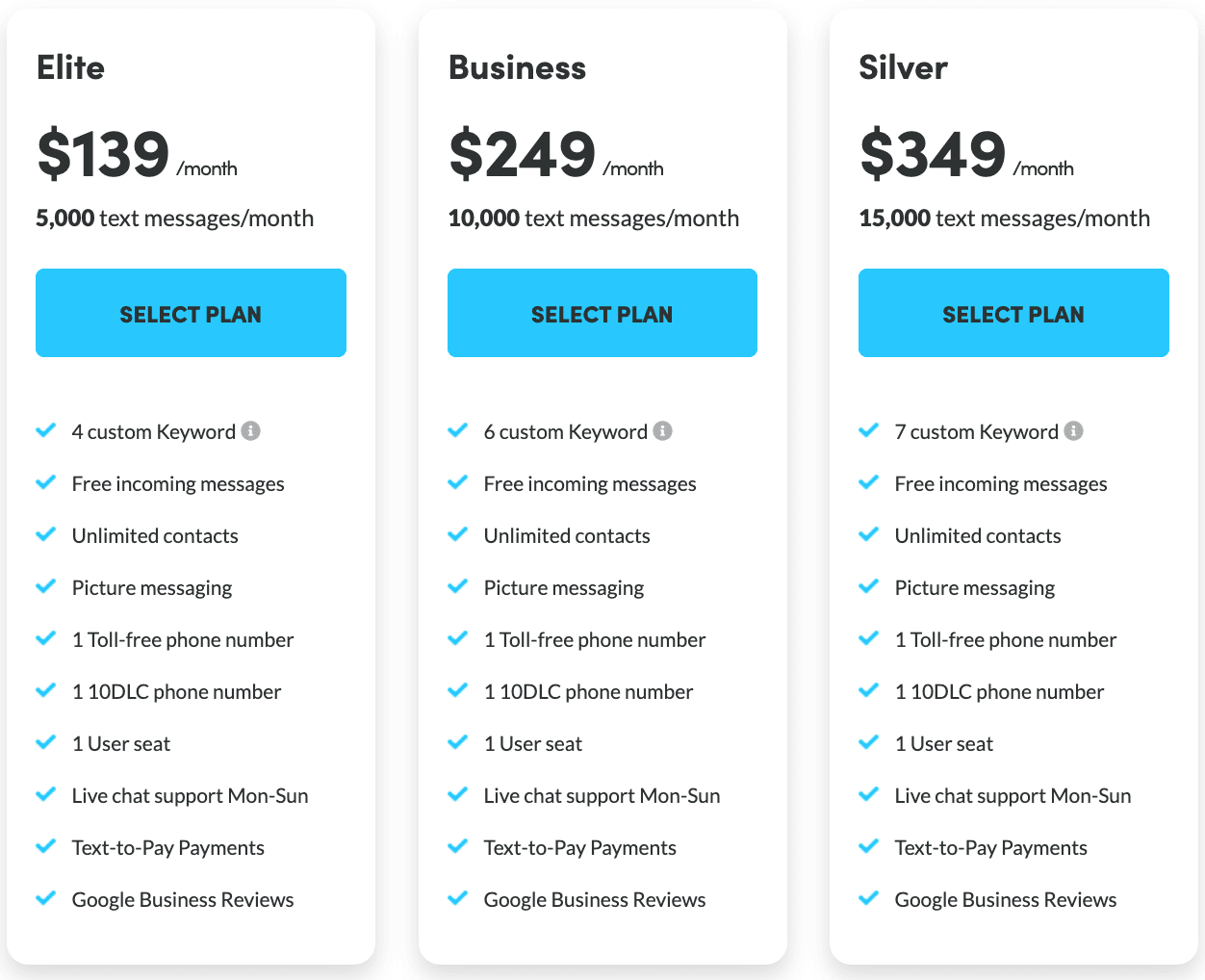Viewport: 1205px width, 980px height.
Task: Click the info icon beside 7 custom Keyword
Action: (1073, 431)
